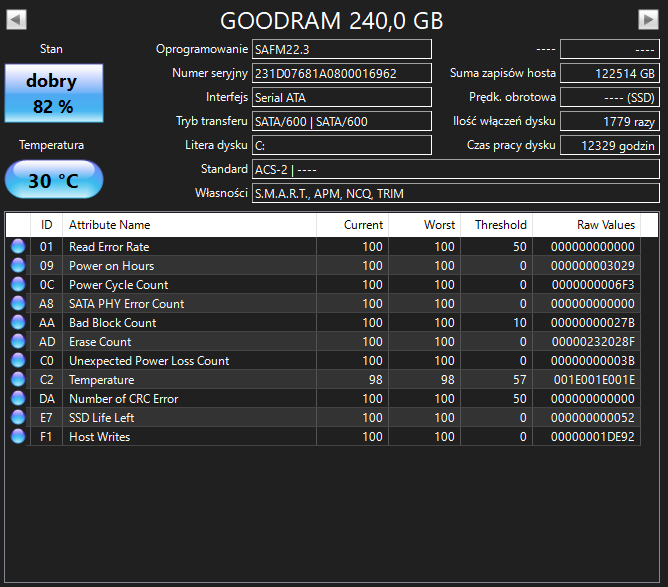This screenshot has width=668, height=587.
Task: Click the 30 °C temperature indicator
Action: (54, 179)
